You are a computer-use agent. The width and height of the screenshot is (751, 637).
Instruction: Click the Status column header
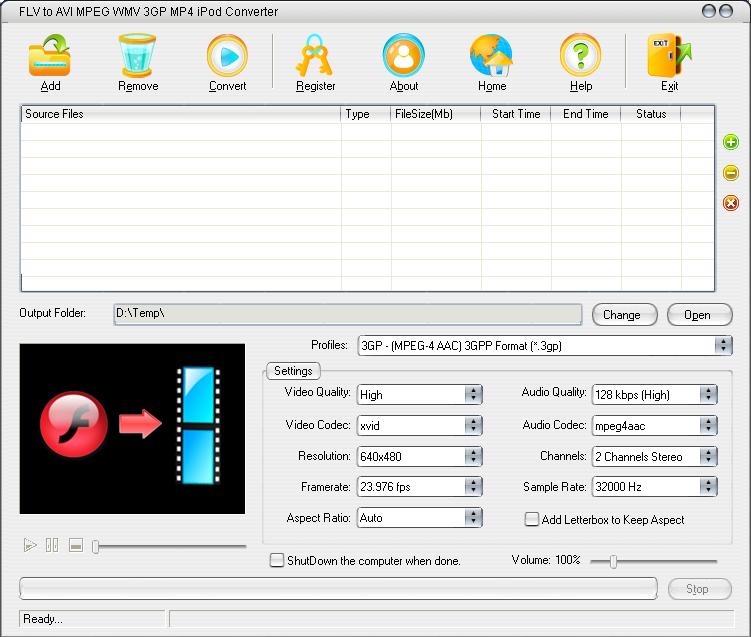click(x=651, y=114)
